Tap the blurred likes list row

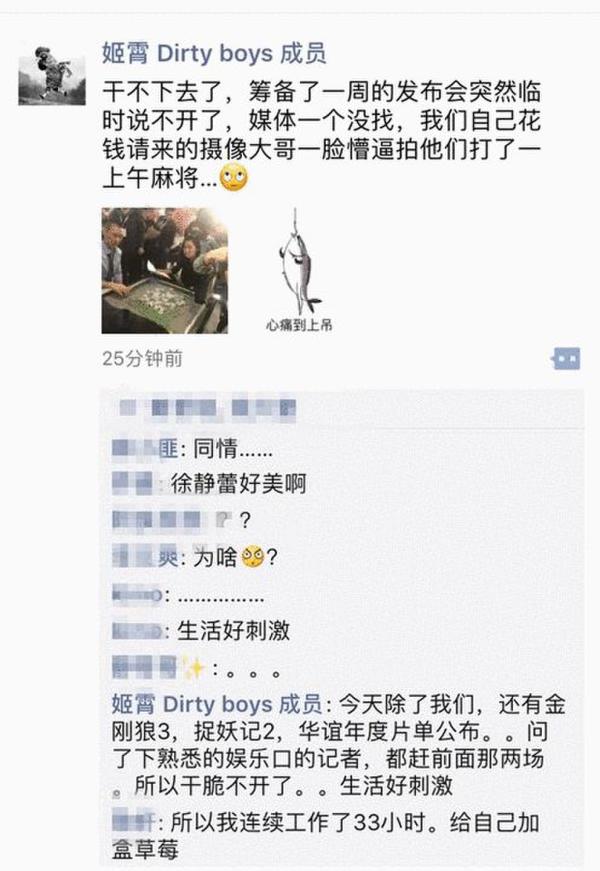point(341,409)
